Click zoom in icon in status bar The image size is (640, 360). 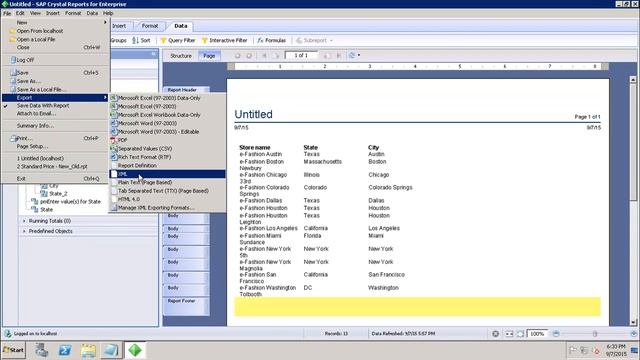[x=634, y=334]
